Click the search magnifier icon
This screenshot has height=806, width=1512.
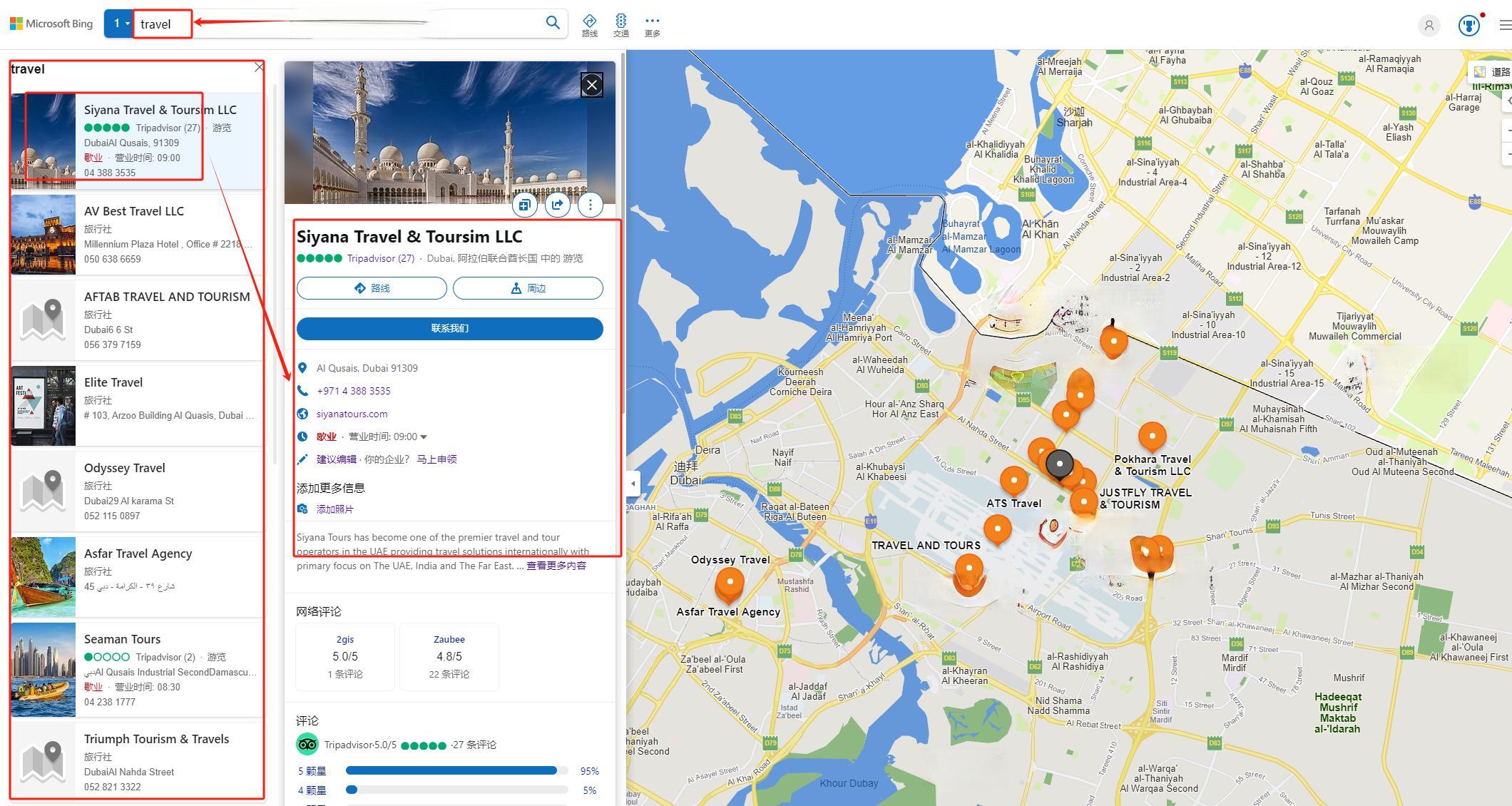(x=552, y=23)
